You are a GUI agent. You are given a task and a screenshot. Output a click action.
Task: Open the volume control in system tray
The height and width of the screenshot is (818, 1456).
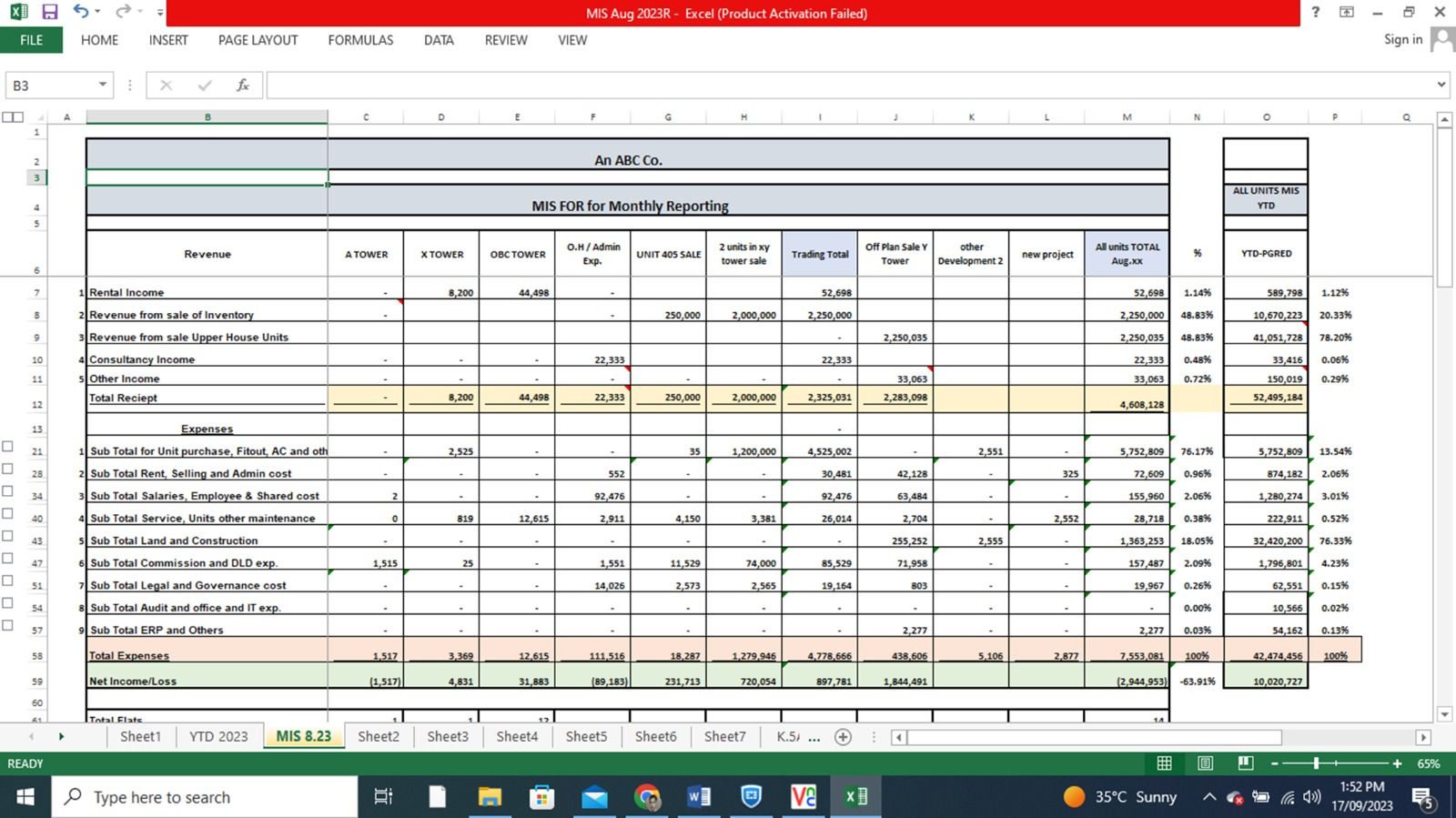1311,797
